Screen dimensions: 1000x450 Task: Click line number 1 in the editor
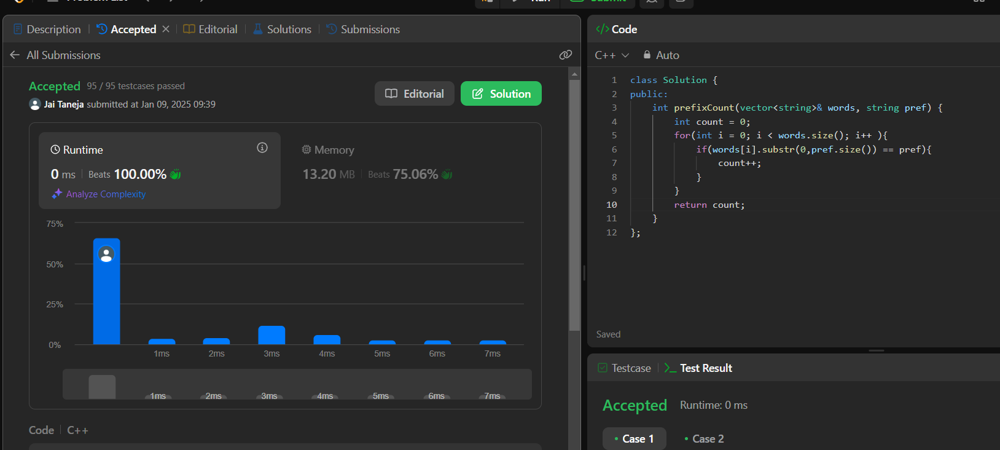click(x=614, y=80)
